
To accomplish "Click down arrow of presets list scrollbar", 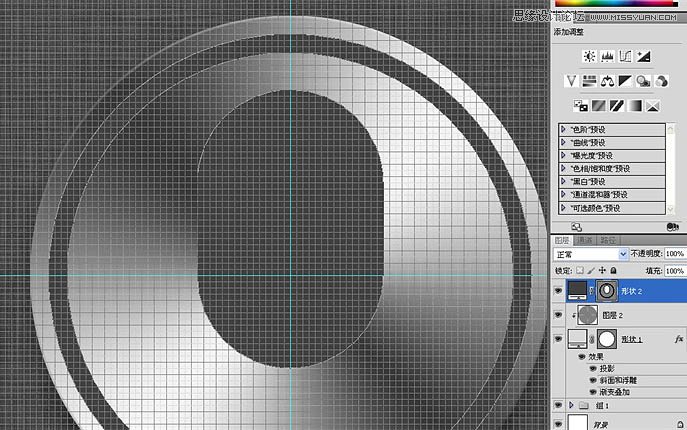I will click(670, 209).
